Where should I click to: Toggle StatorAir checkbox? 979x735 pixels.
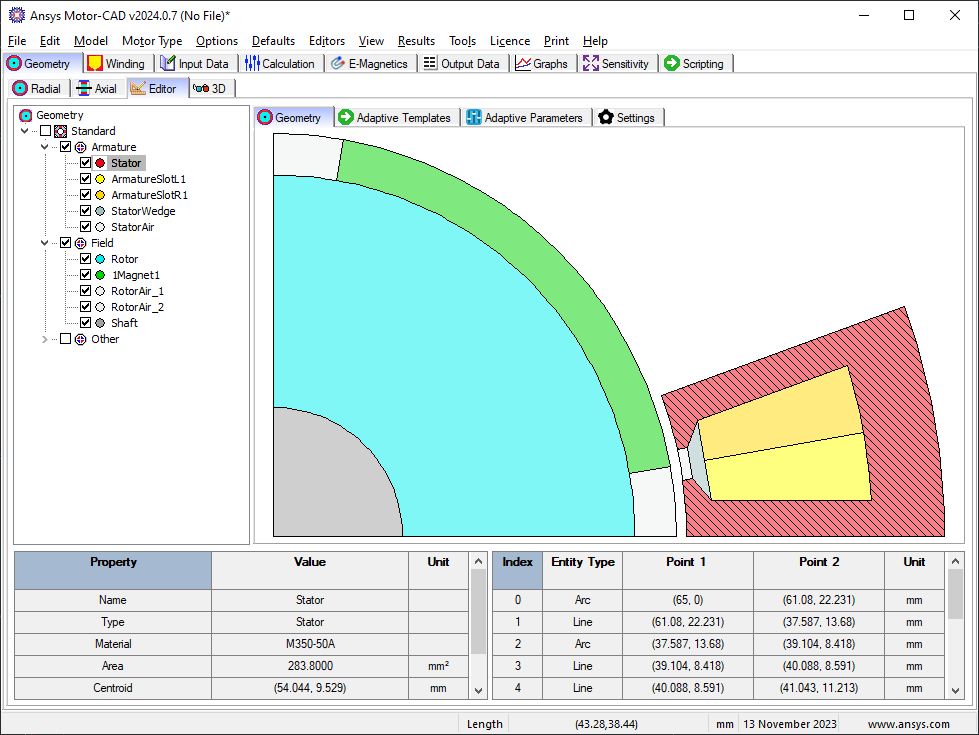(86, 227)
